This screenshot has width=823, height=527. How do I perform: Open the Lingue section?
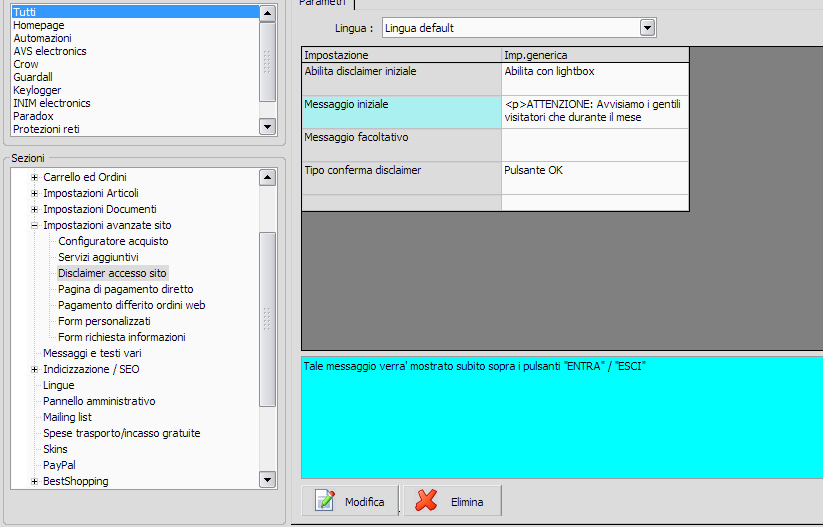[58, 385]
